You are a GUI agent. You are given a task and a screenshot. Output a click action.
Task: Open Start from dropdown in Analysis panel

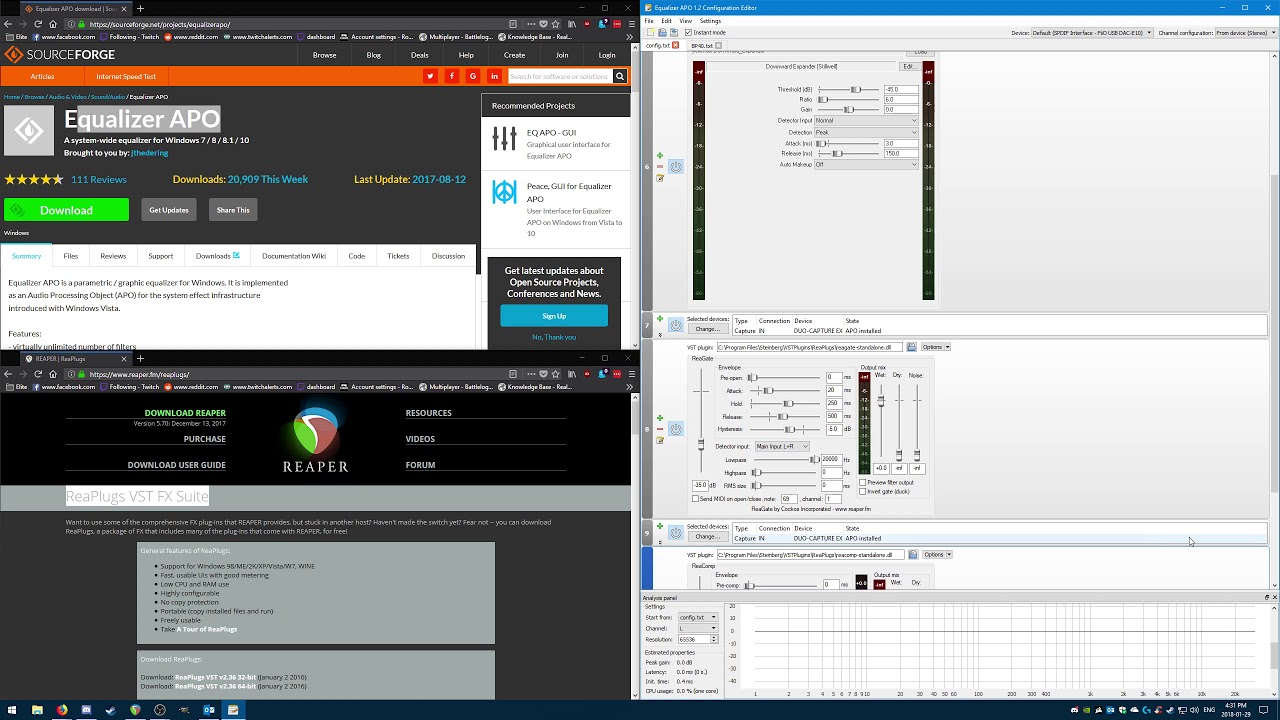point(697,617)
